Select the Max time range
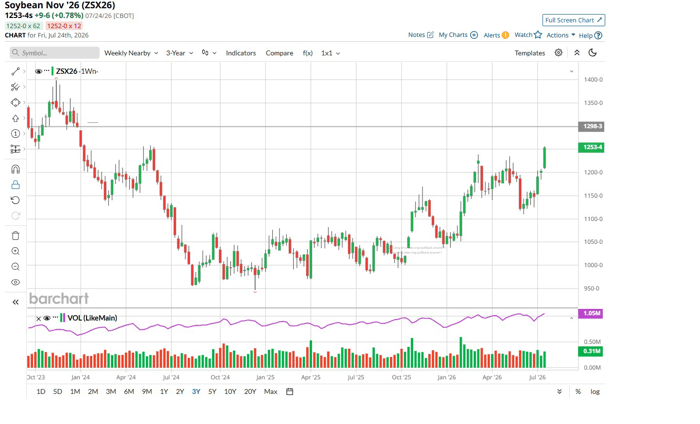Image resolution: width=700 pixels, height=424 pixels. click(x=271, y=391)
